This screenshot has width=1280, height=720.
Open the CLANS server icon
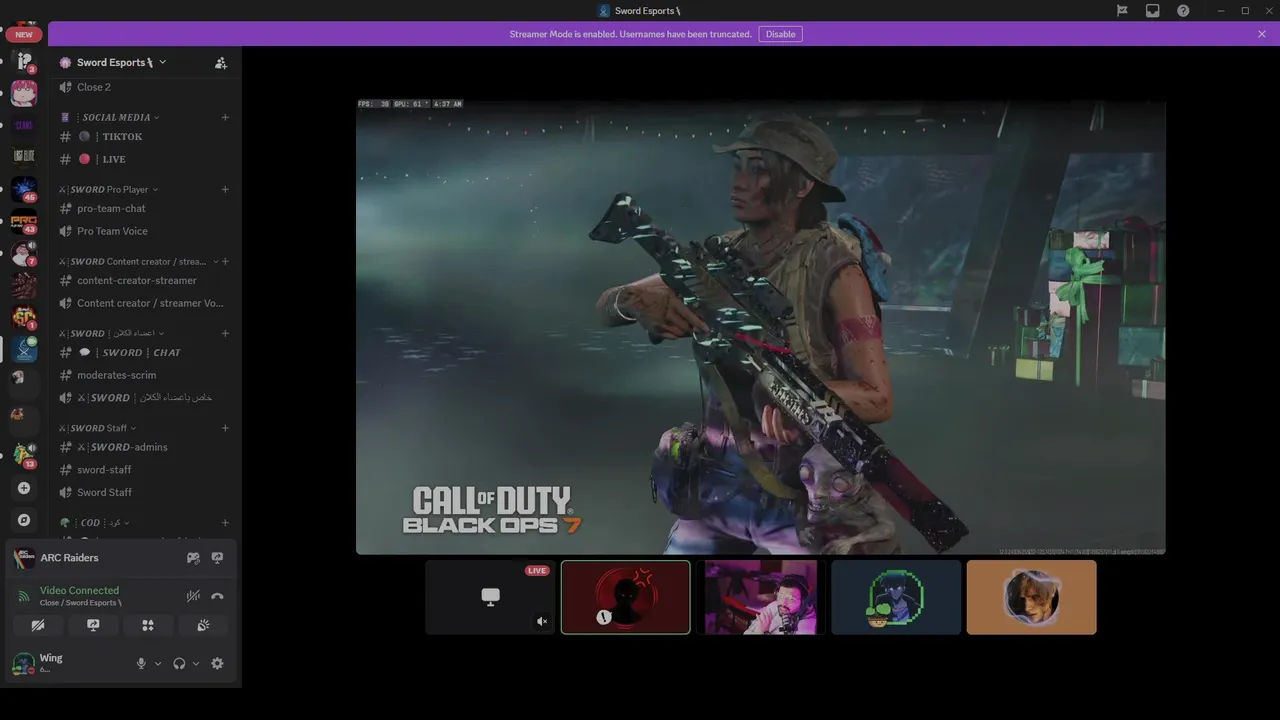pyautogui.click(x=24, y=125)
